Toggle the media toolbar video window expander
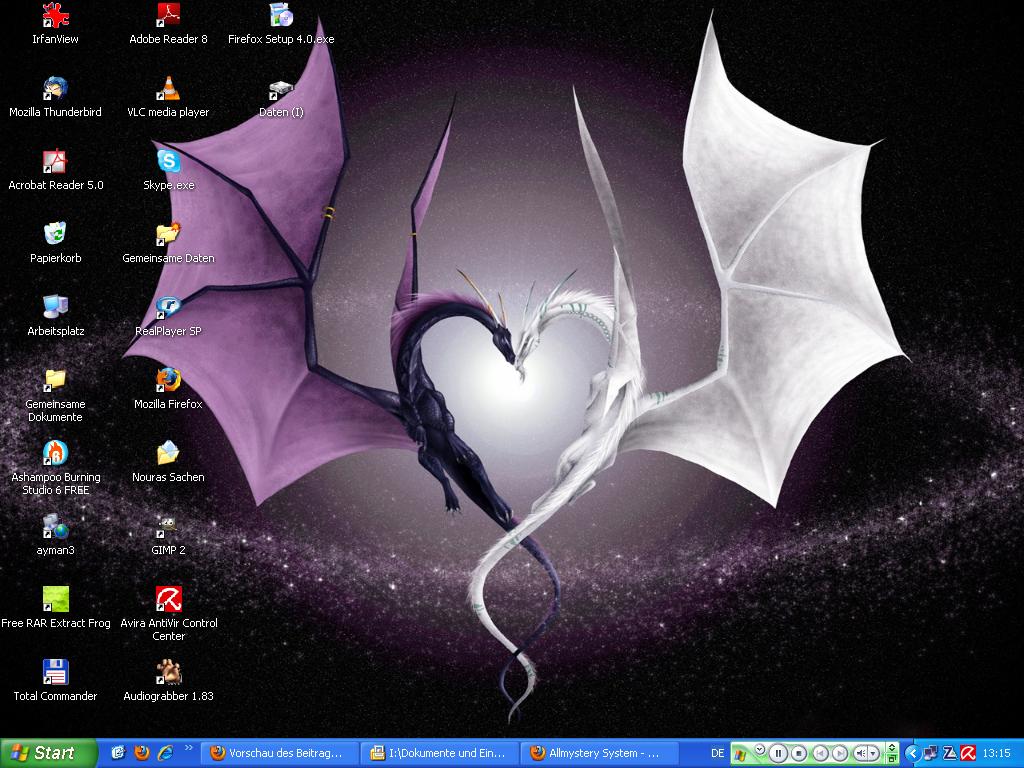 point(892,747)
